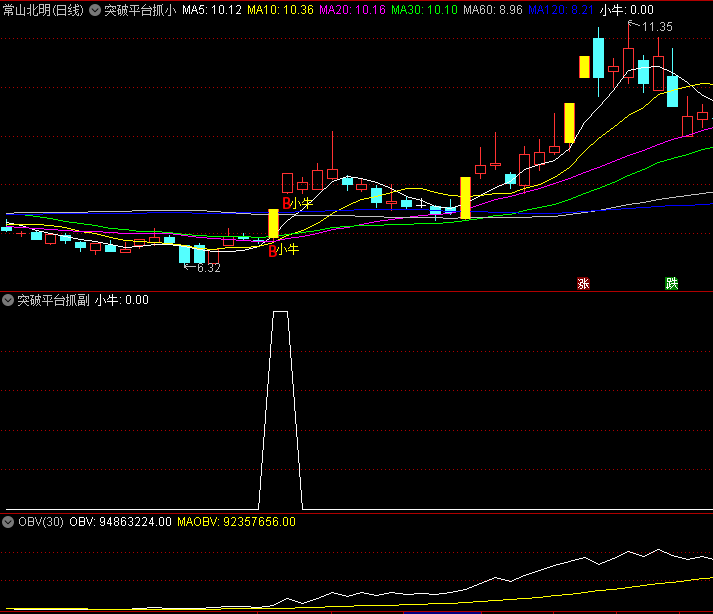713x614 pixels.
Task: Click the MA120: 8.21 label
Action: tap(561, 10)
